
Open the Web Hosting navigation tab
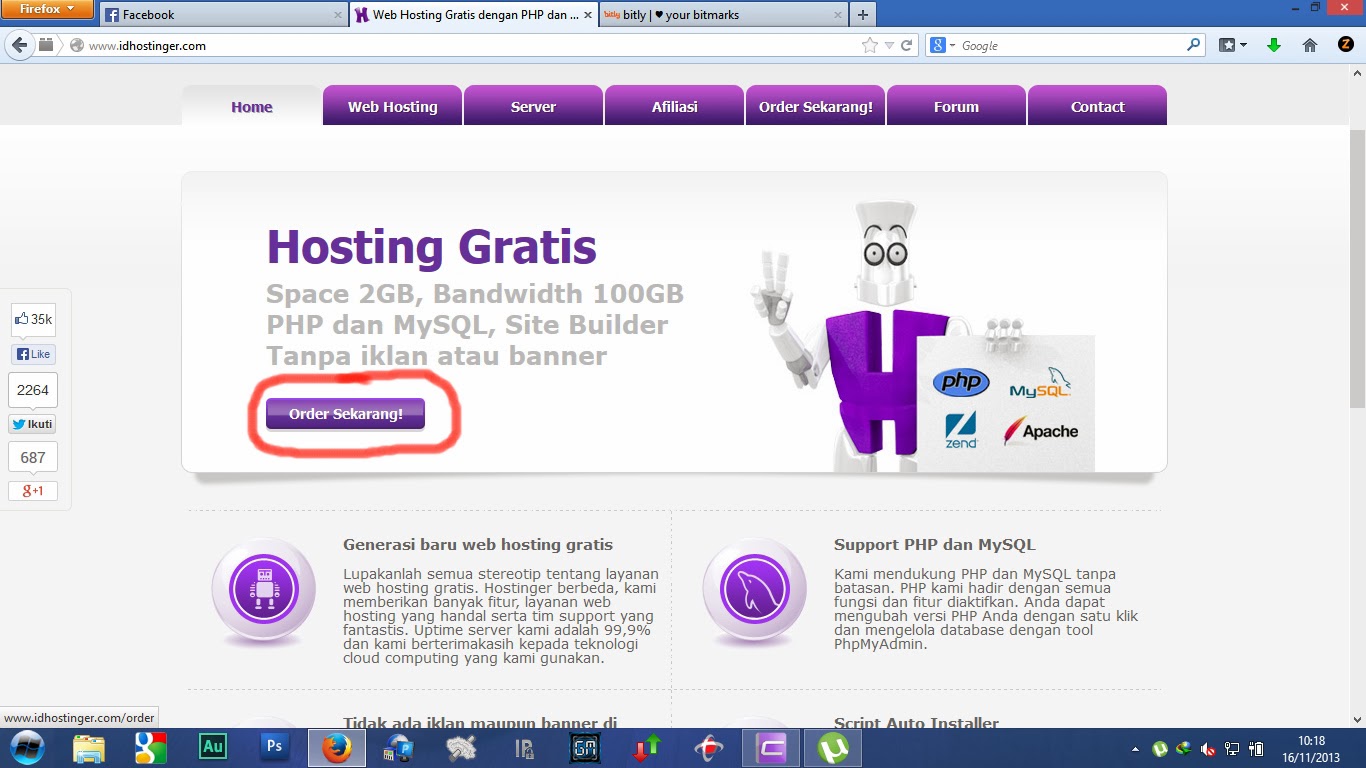pos(392,106)
